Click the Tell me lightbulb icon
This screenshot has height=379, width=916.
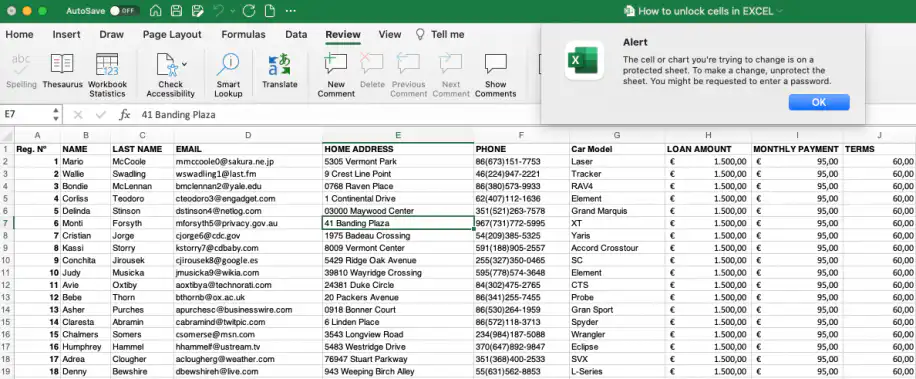click(420, 34)
